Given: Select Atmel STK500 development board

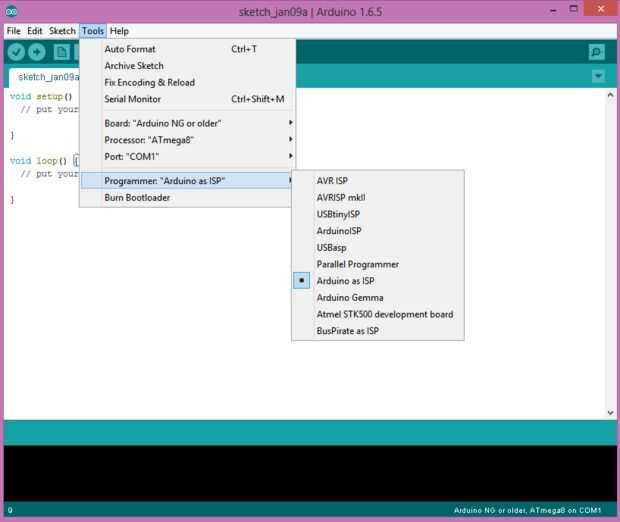Looking at the screenshot, I should (378, 314).
